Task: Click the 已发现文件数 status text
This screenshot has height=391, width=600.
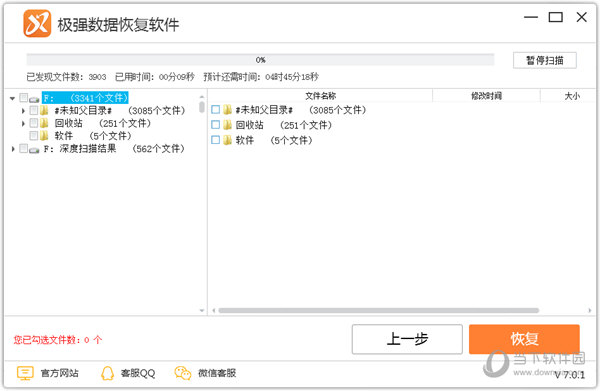Action: pyautogui.click(x=66, y=77)
